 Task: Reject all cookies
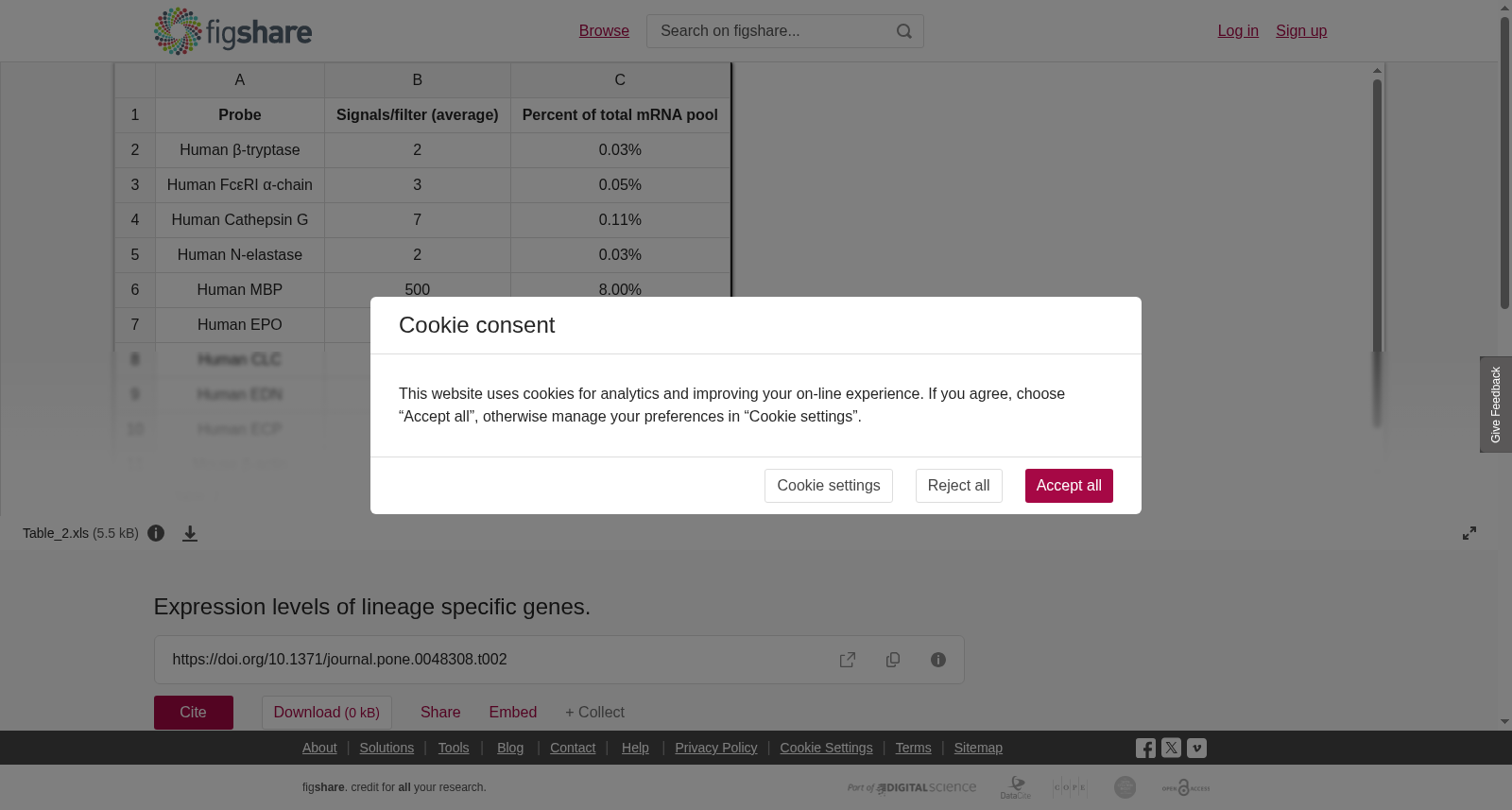958,486
